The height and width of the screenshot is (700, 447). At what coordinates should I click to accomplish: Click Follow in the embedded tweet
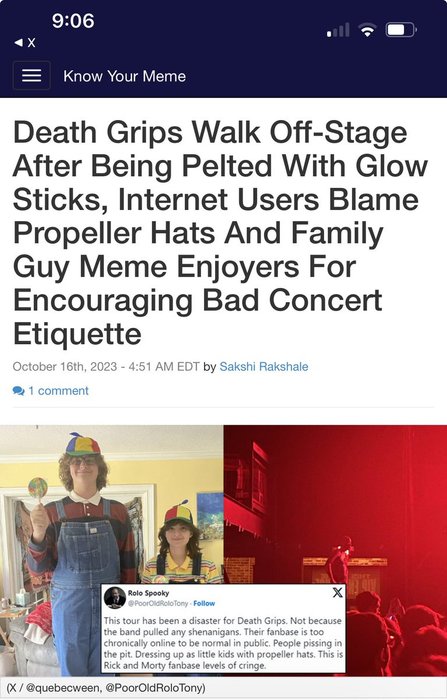[x=204, y=603]
